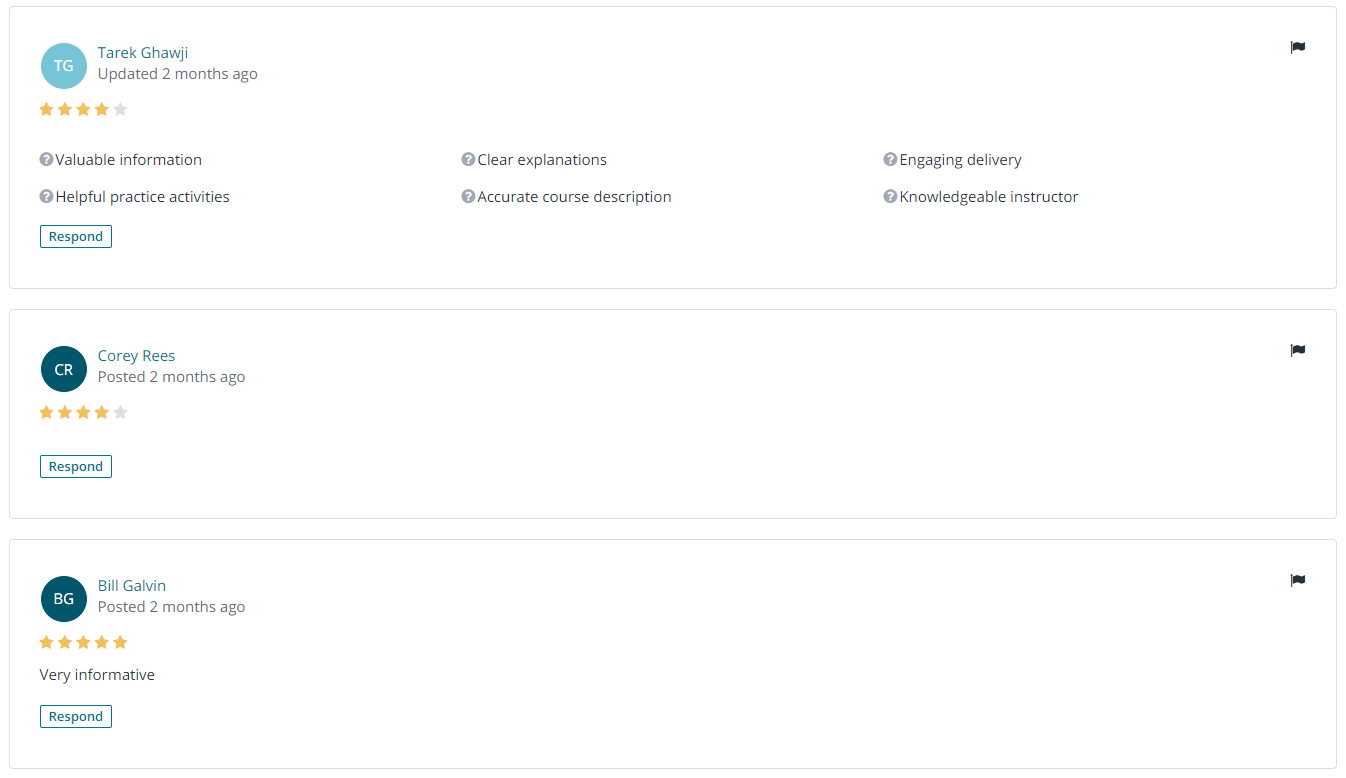Flag Tarek Ghawji's review
The width and height of the screenshot is (1346, 778).
click(1298, 47)
